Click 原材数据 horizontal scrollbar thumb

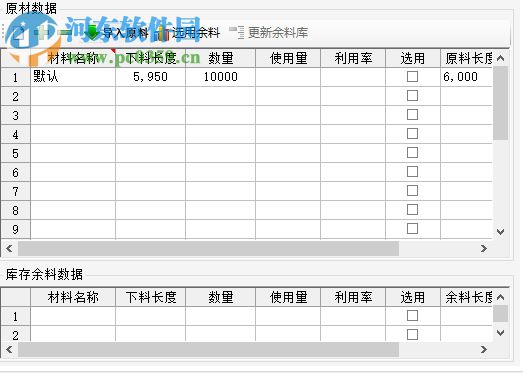coord(208,248)
